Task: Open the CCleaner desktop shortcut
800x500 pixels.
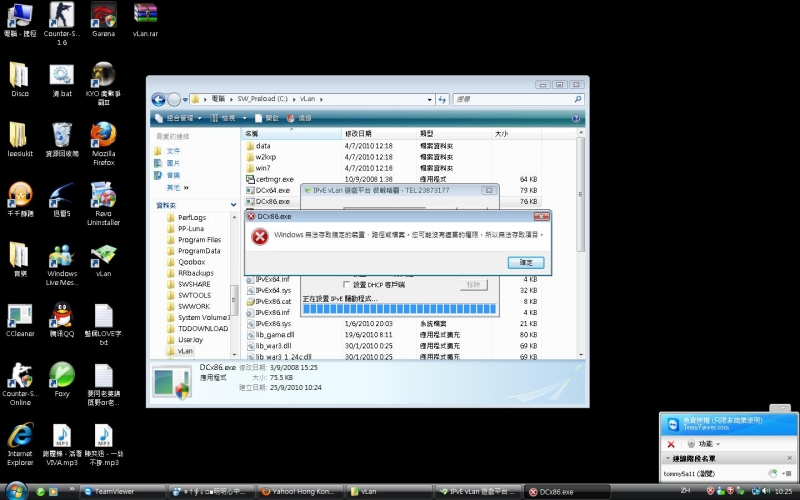Action: point(19,318)
